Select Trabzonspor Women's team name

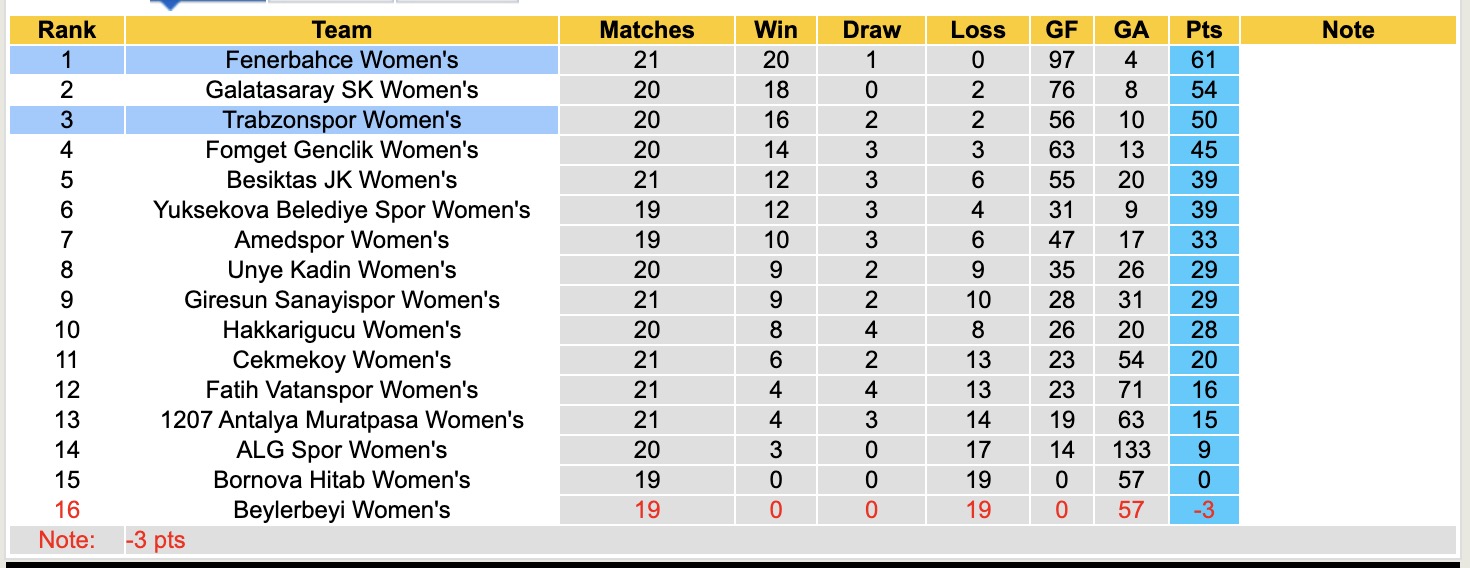tap(341, 120)
